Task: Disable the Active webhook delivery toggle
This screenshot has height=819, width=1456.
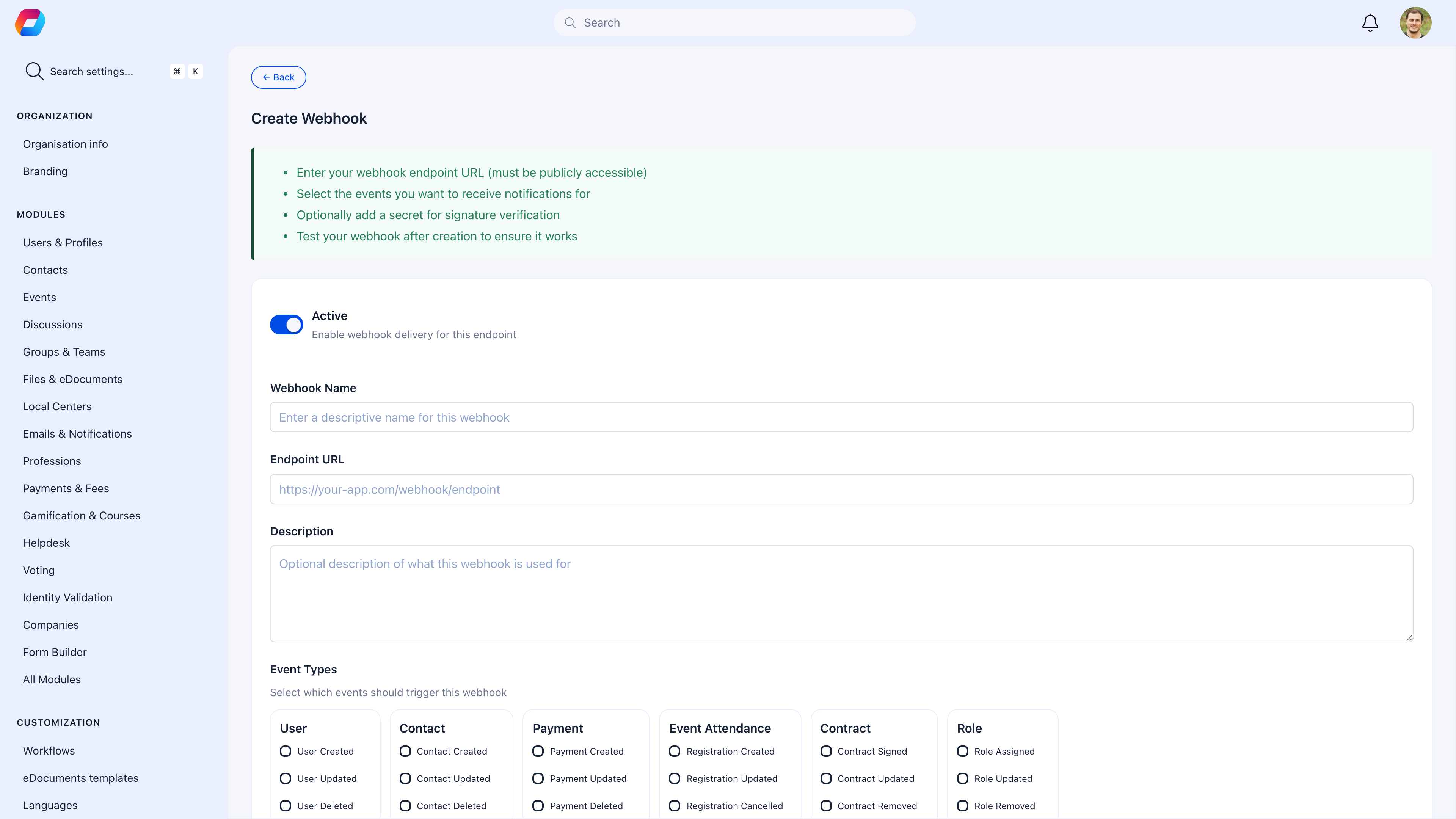Action: pos(287,325)
